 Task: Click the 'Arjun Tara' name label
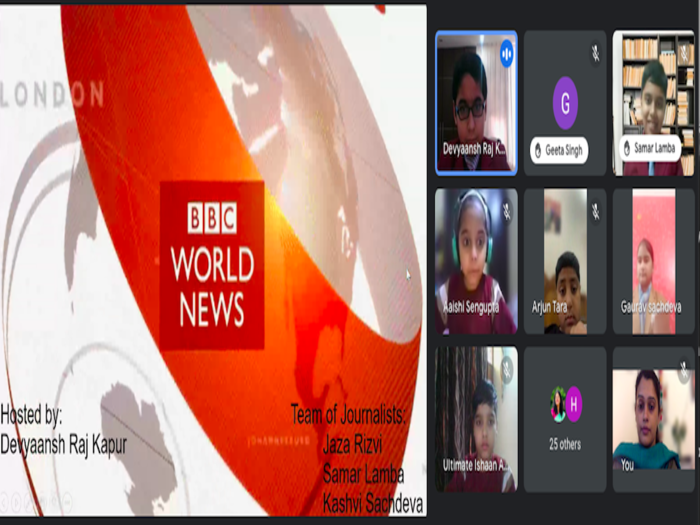point(549,307)
